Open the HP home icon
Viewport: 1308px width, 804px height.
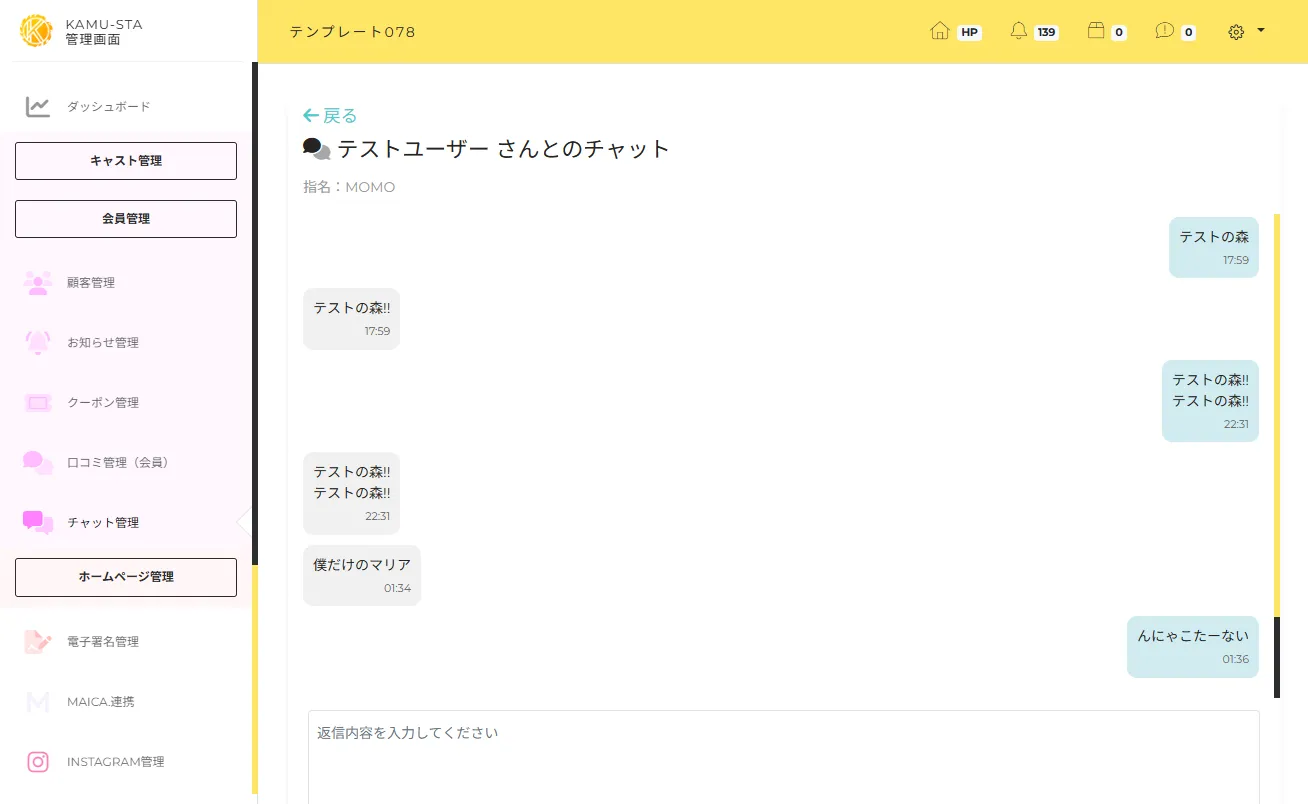pyautogui.click(x=940, y=31)
